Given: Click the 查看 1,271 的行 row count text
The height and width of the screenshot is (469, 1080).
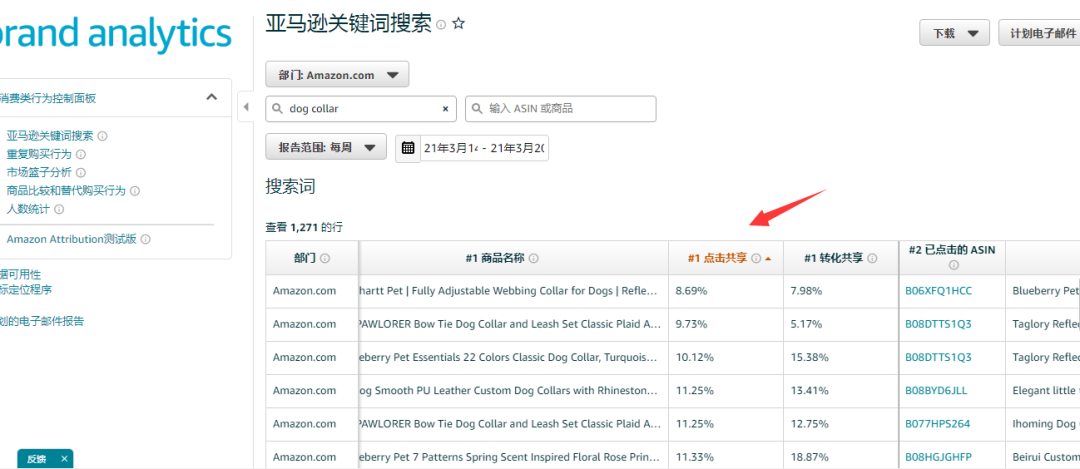Looking at the screenshot, I should pyautogui.click(x=304, y=226).
